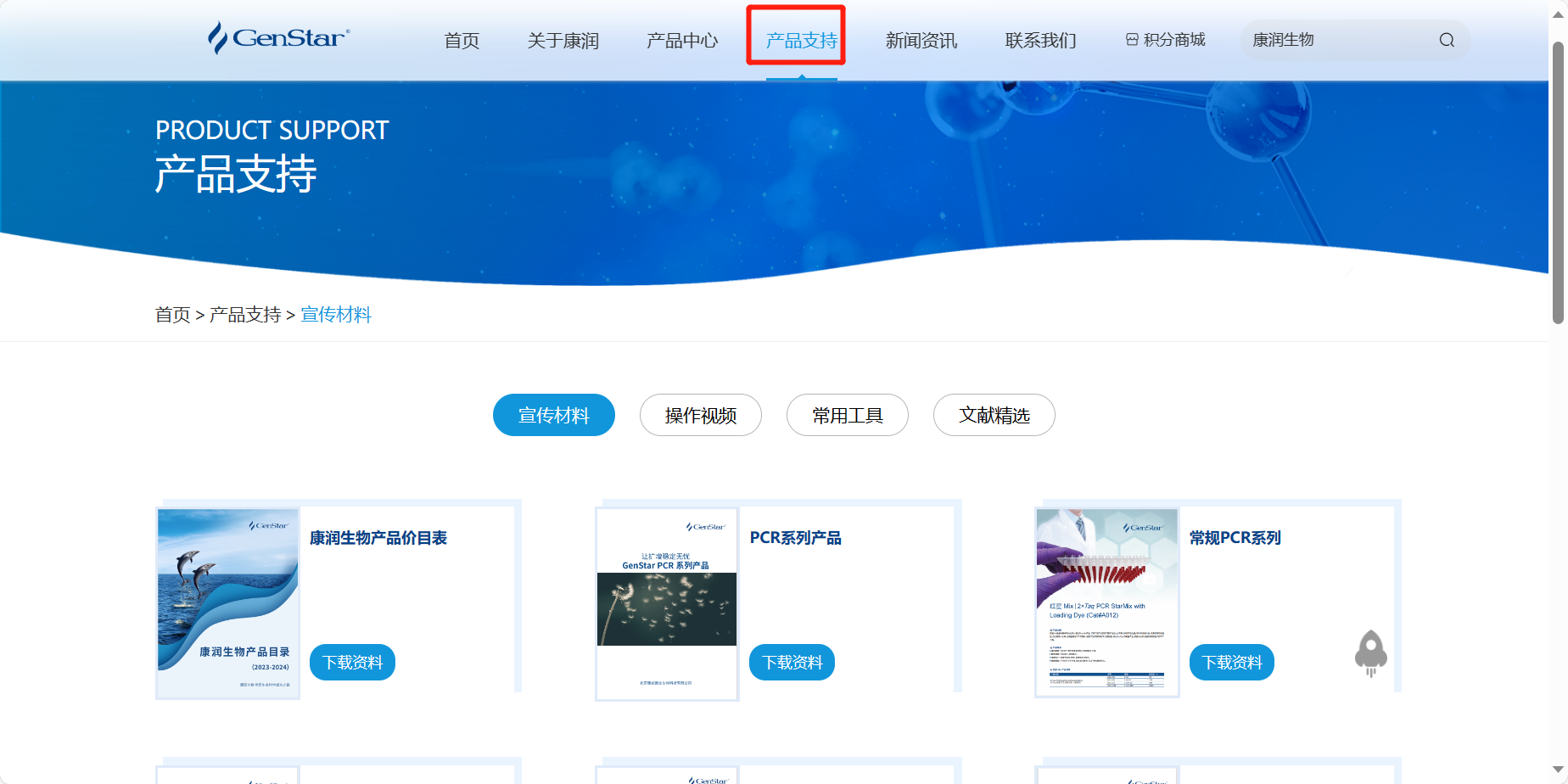Switch to the 操作视频 tab
1568x784 pixels.
pyautogui.click(x=700, y=415)
